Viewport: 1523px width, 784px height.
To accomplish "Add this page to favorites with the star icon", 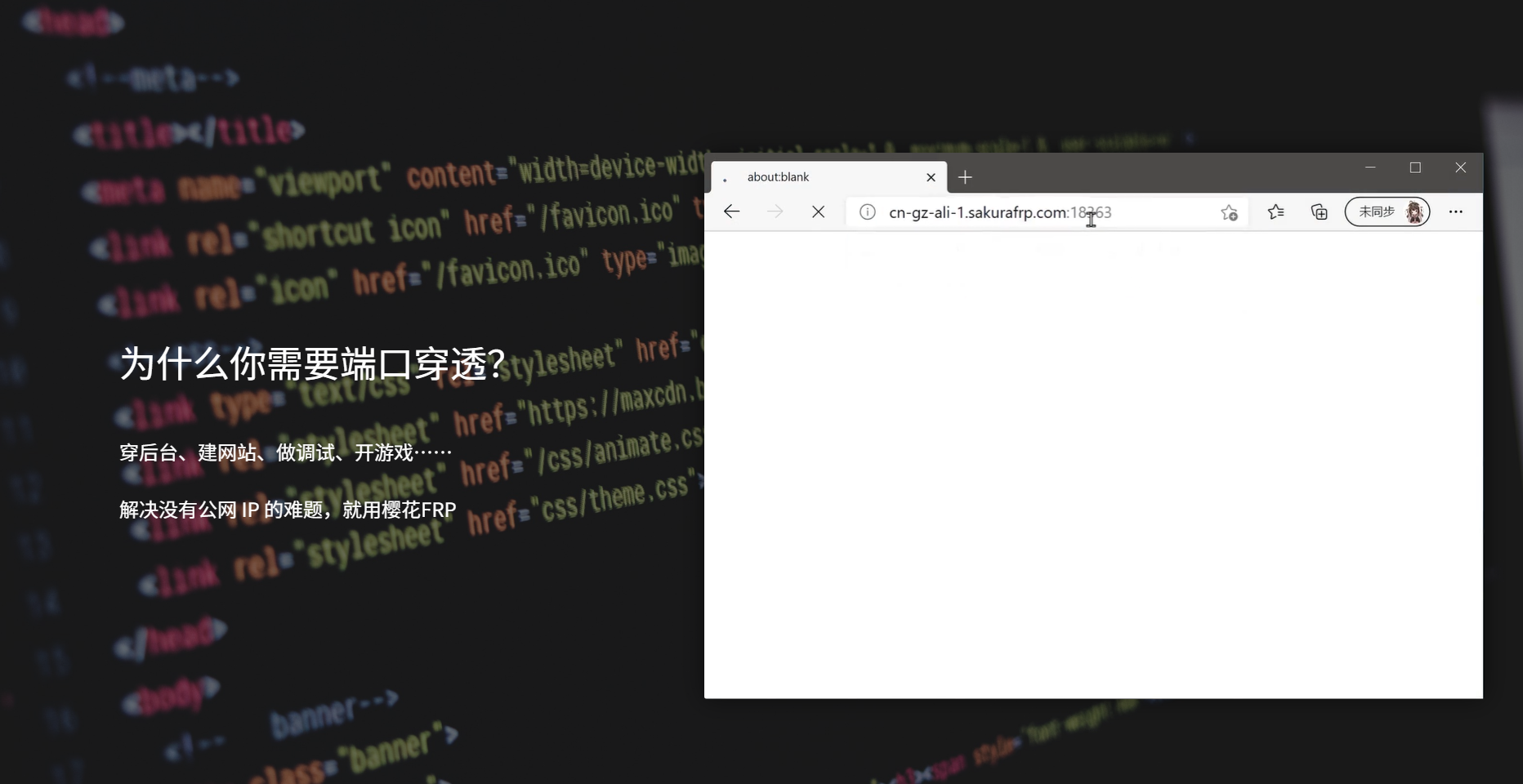I will (1229, 212).
